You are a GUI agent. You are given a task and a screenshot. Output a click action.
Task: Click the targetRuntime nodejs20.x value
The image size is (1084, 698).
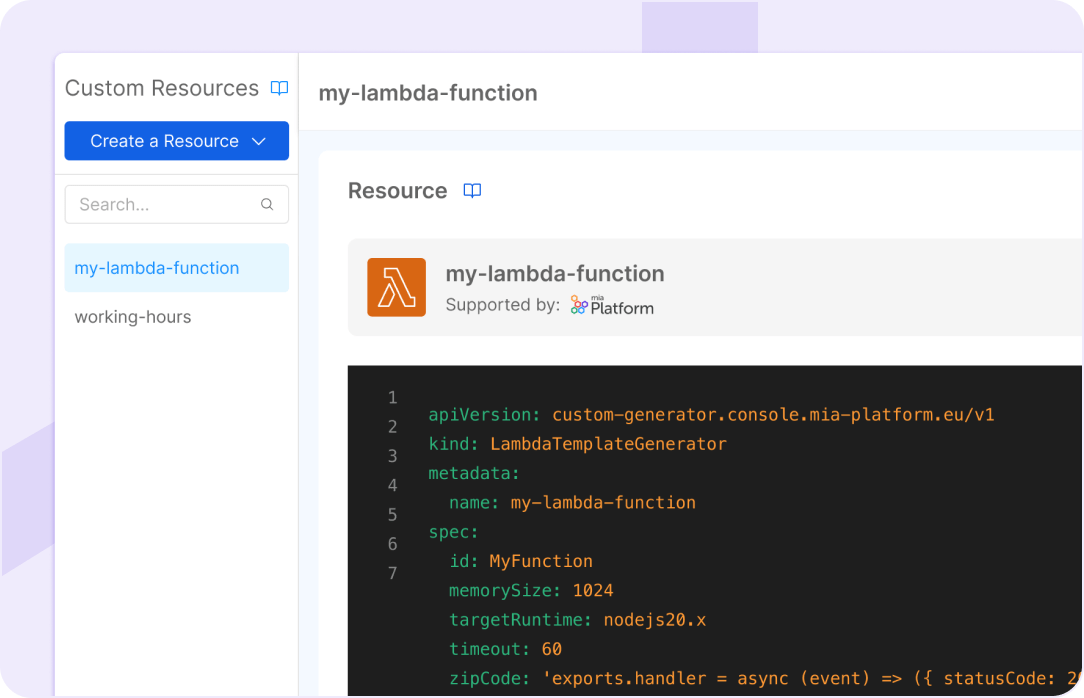pos(654,620)
